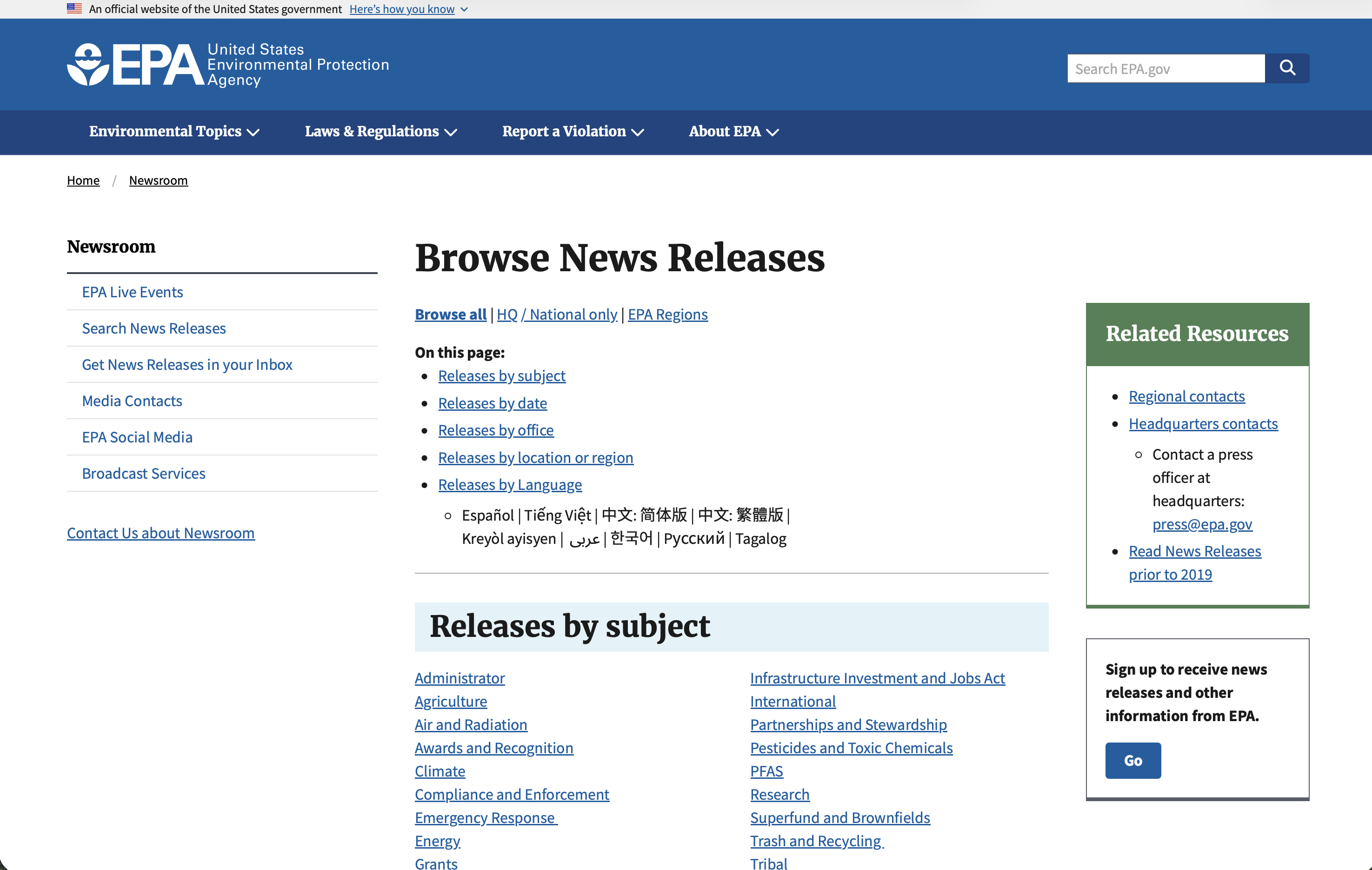Image resolution: width=1372 pixels, height=870 pixels.
Task: Open the EPA Live Events sidebar link
Action: click(132, 292)
